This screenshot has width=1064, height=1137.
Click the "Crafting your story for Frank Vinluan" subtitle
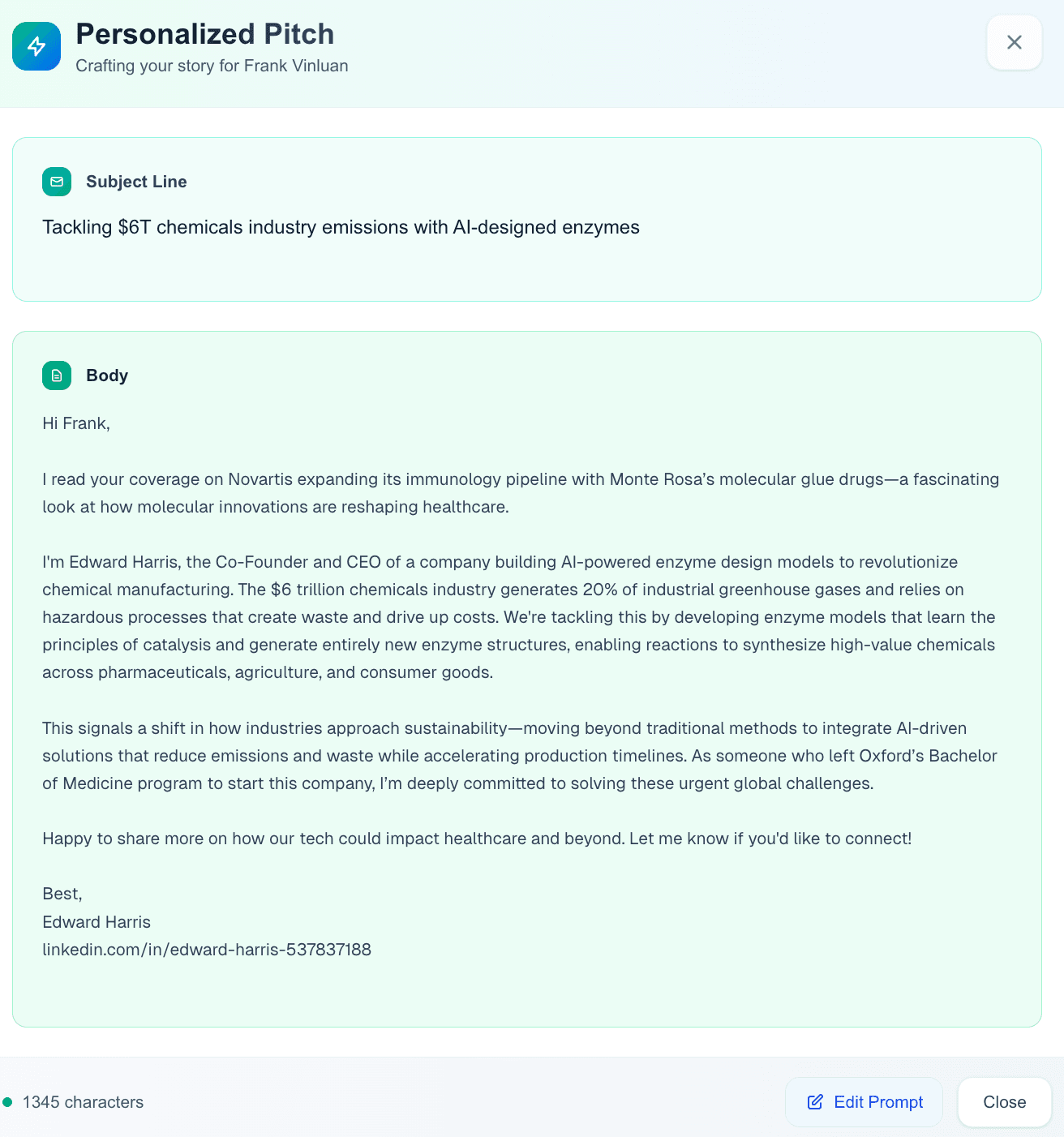pyautogui.click(x=212, y=66)
